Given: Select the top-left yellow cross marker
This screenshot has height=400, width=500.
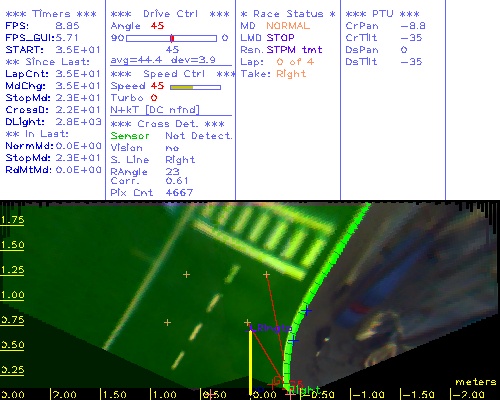Looking at the screenshot, I should pyautogui.click(x=186, y=275).
